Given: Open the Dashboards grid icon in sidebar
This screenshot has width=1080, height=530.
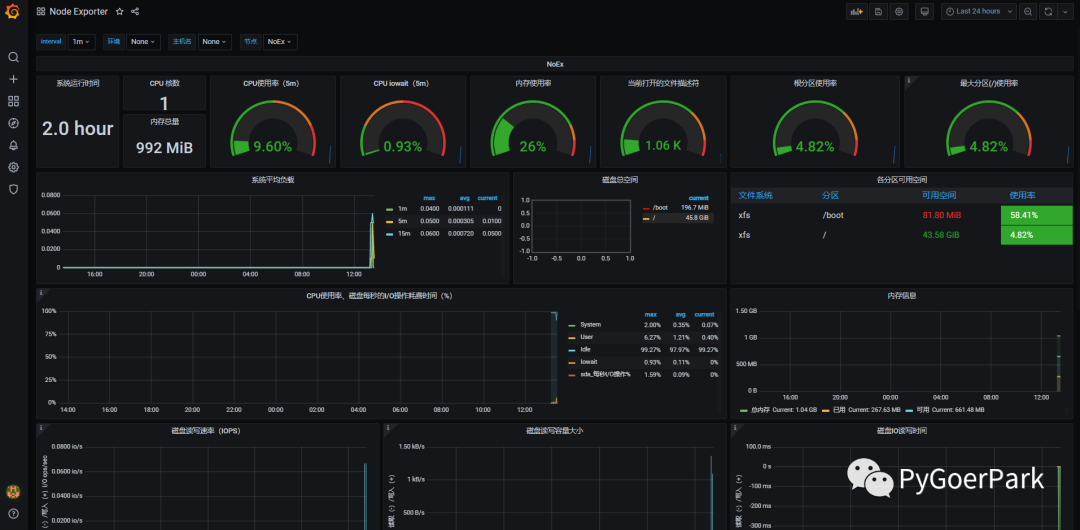Looking at the screenshot, I should [13, 101].
